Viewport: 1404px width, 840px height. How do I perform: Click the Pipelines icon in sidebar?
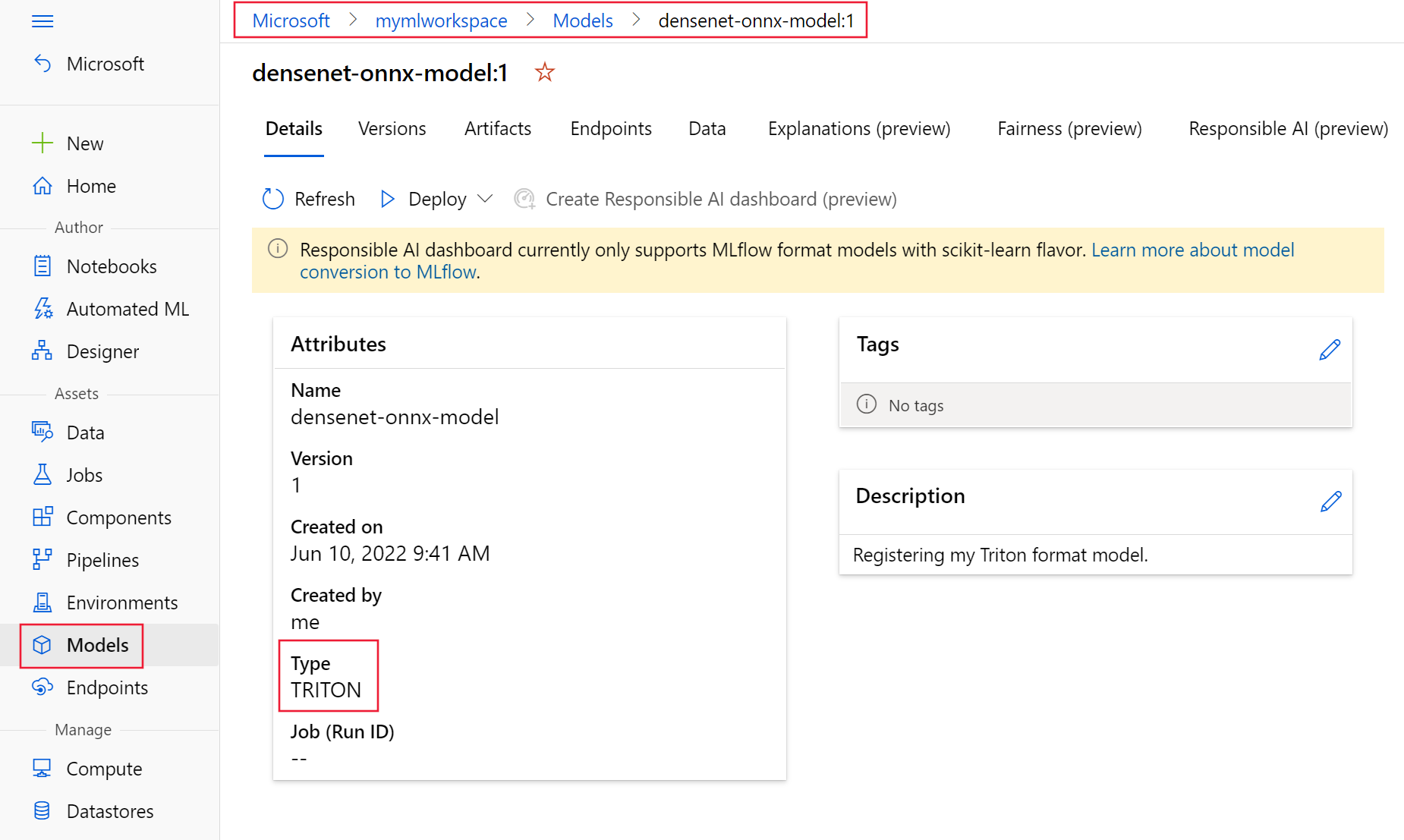[42, 560]
